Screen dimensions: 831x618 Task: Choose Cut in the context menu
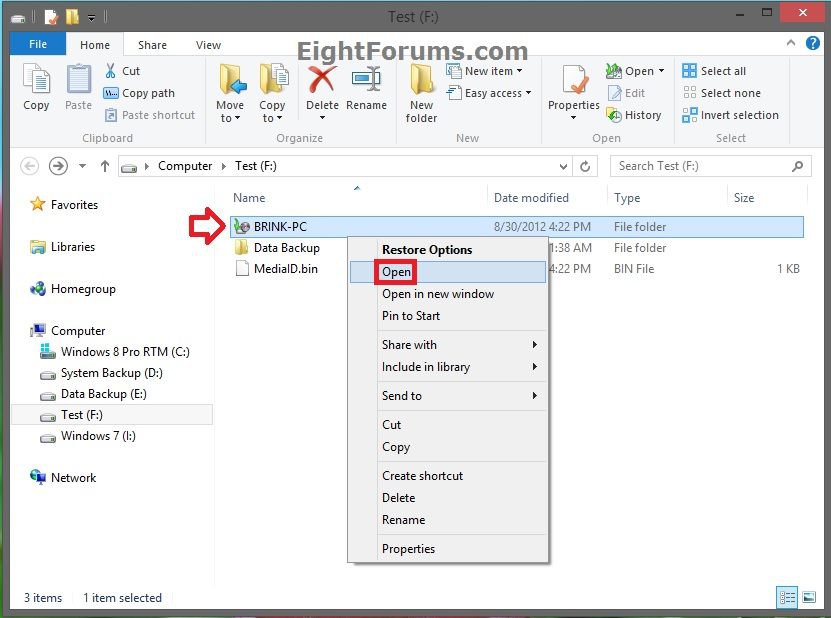point(448,425)
